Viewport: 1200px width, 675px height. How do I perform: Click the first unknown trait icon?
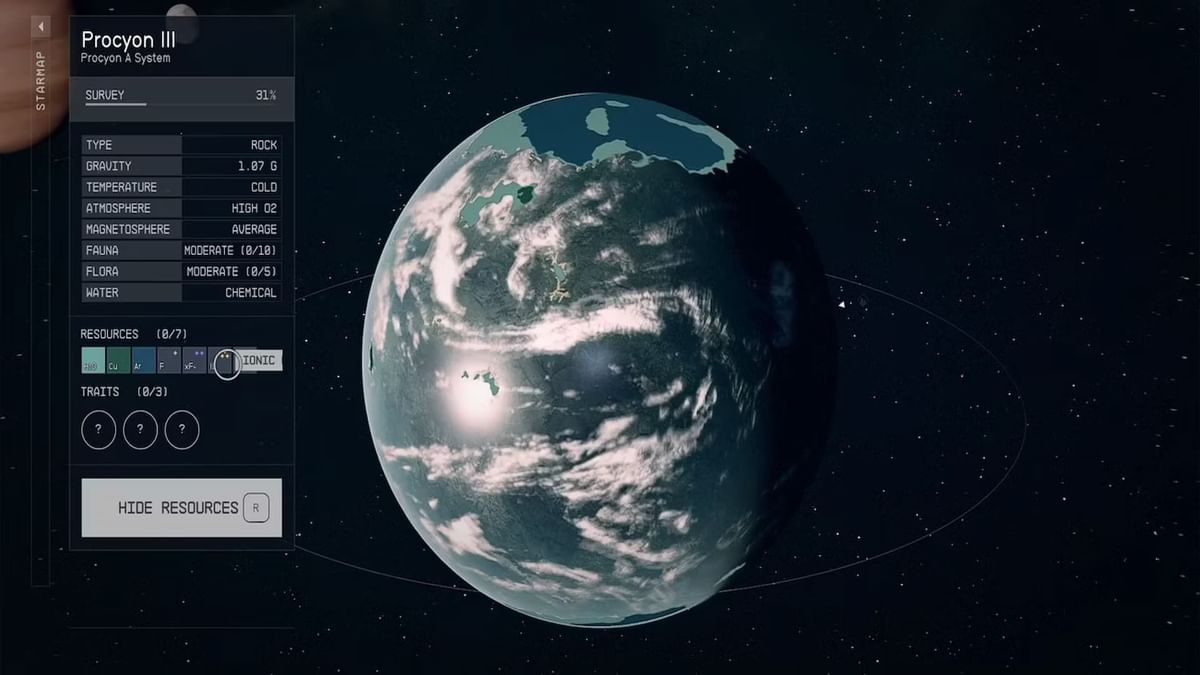click(x=98, y=430)
